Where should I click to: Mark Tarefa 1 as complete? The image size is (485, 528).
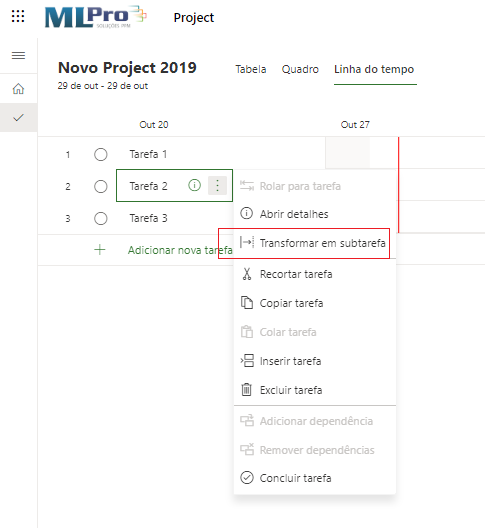[x=101, y=154]
